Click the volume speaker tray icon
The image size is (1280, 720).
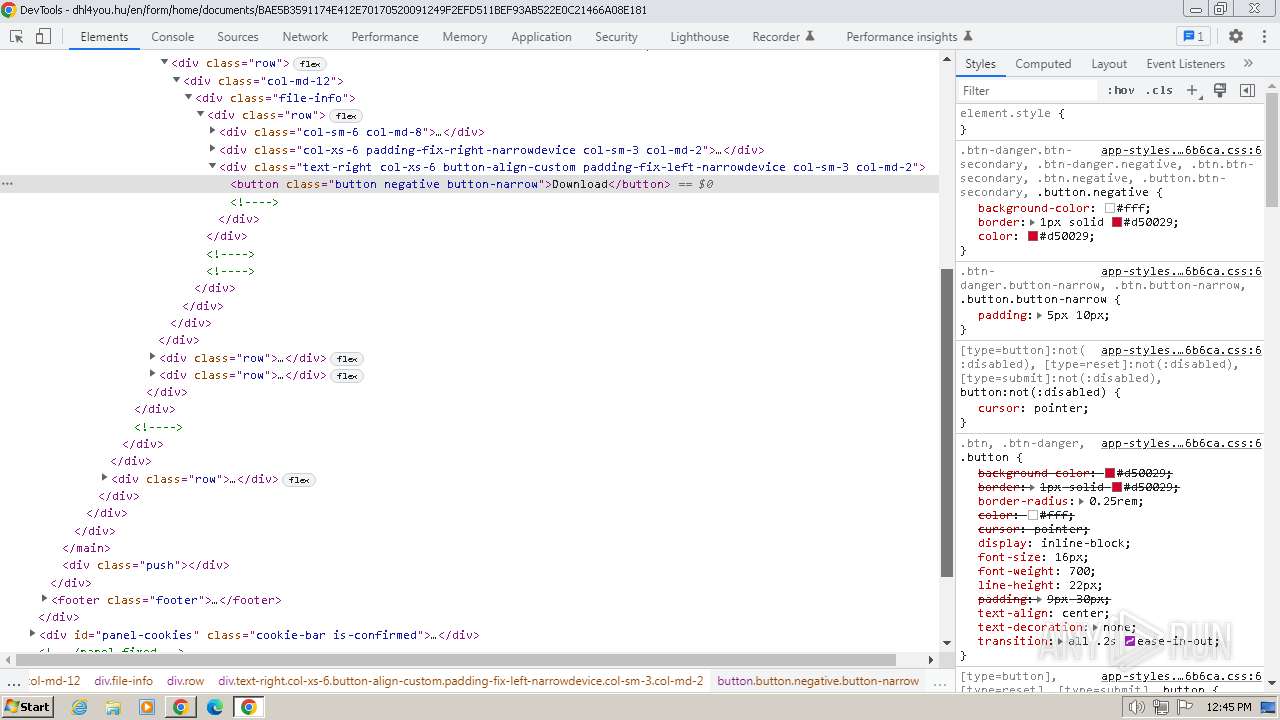(1137, 707)
